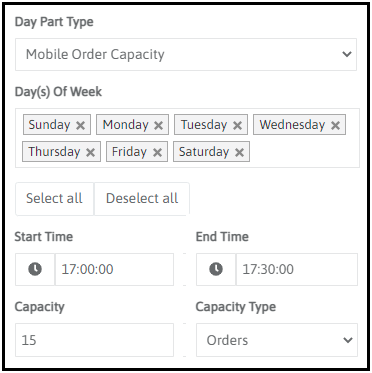Viewport: 372px width, 373px height.
Task: Click the Select all button
Action: [x=54, y=198]
